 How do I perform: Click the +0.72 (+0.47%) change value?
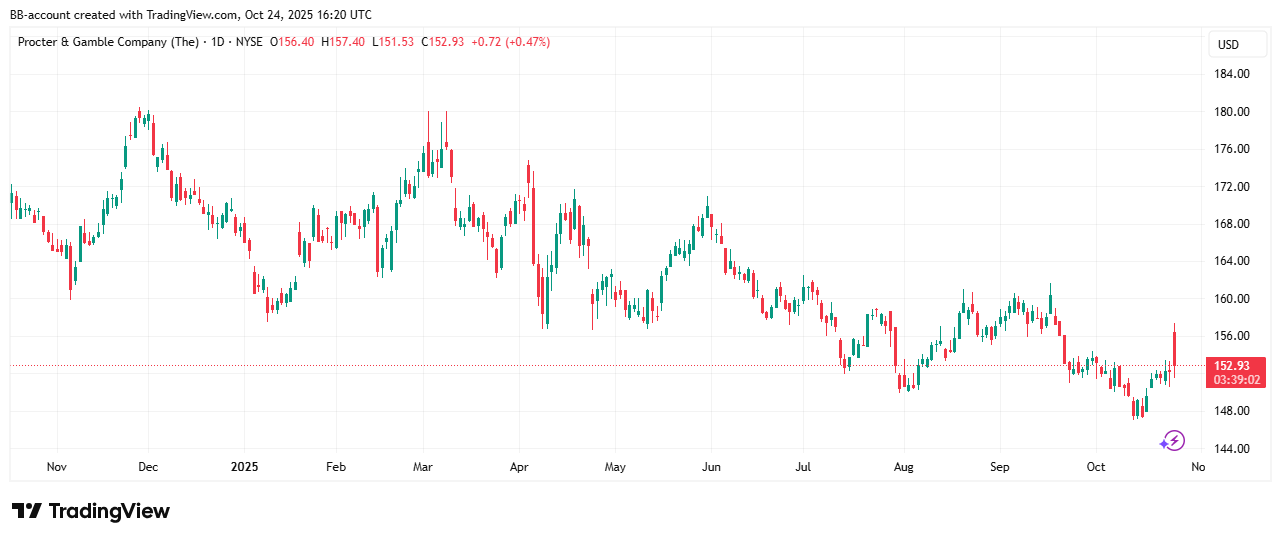coord(509,42)
